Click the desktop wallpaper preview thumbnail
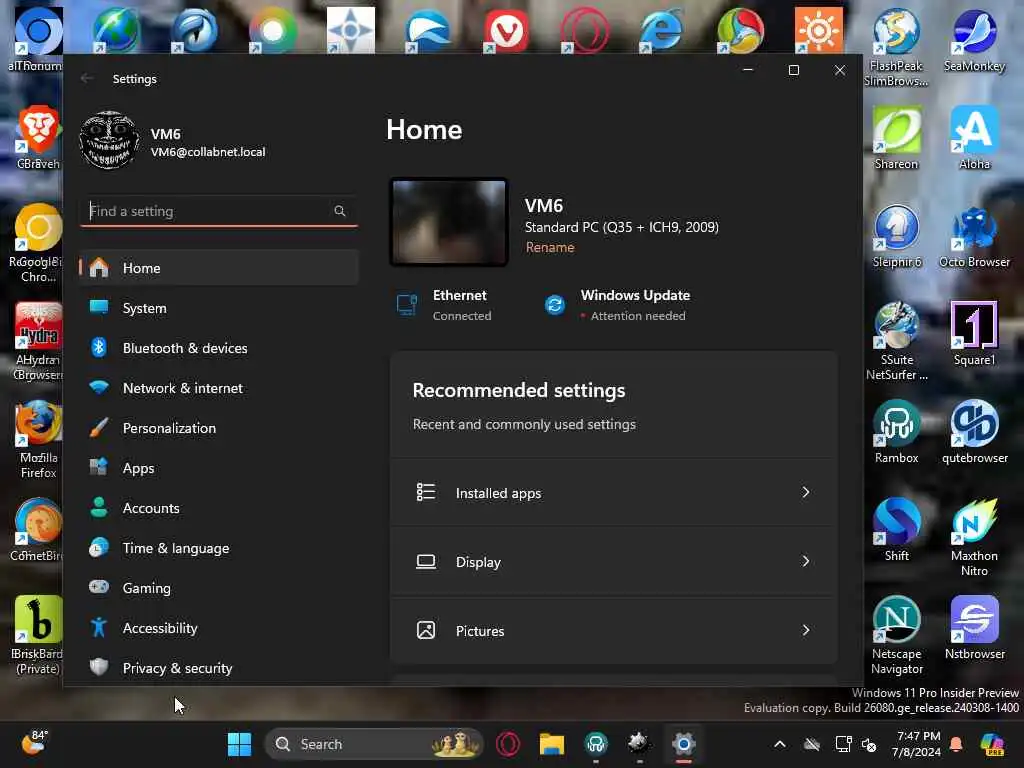This screenshot has height=768, width=1024. click(449, 222)
